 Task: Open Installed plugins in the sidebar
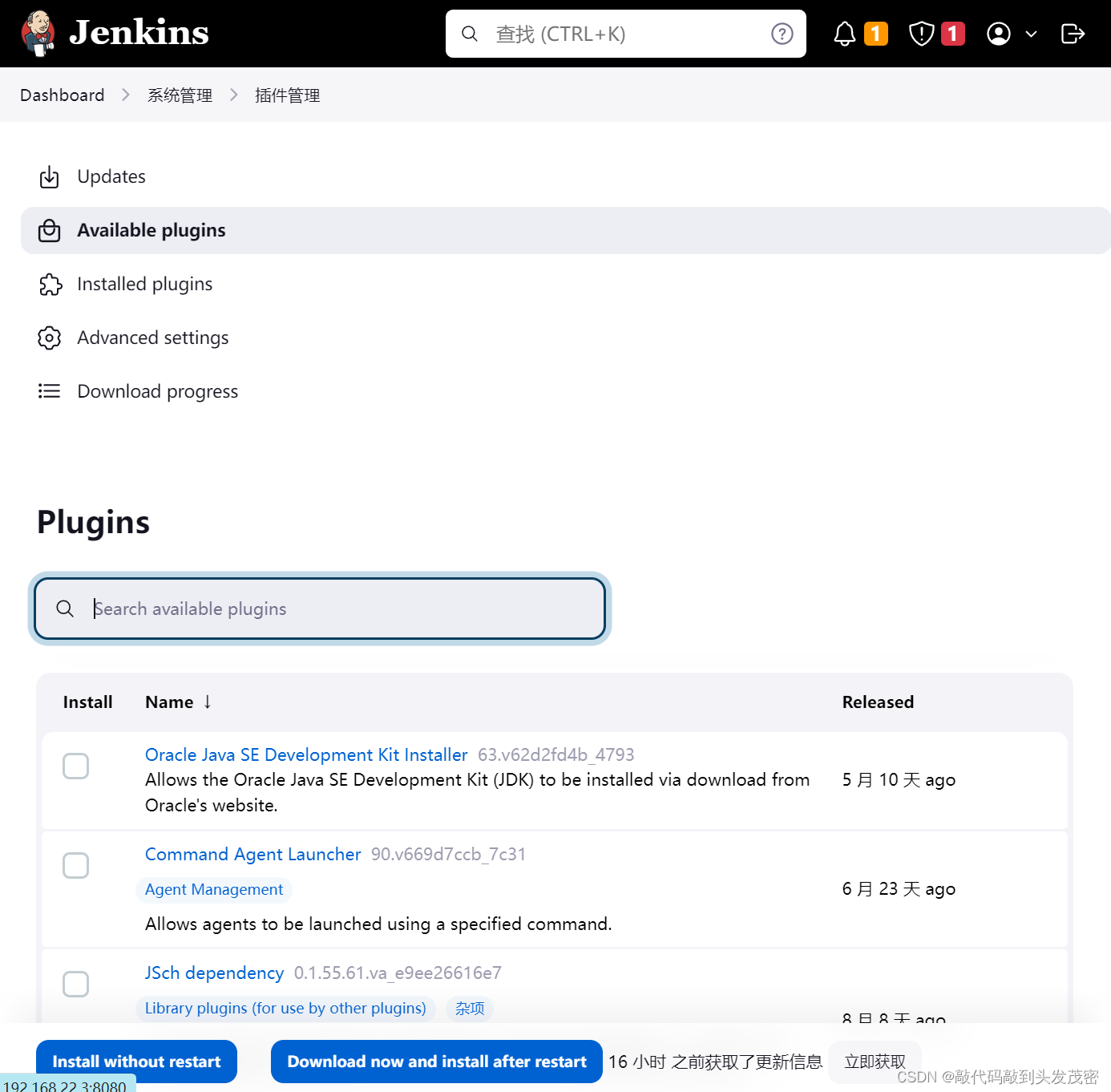145,284
